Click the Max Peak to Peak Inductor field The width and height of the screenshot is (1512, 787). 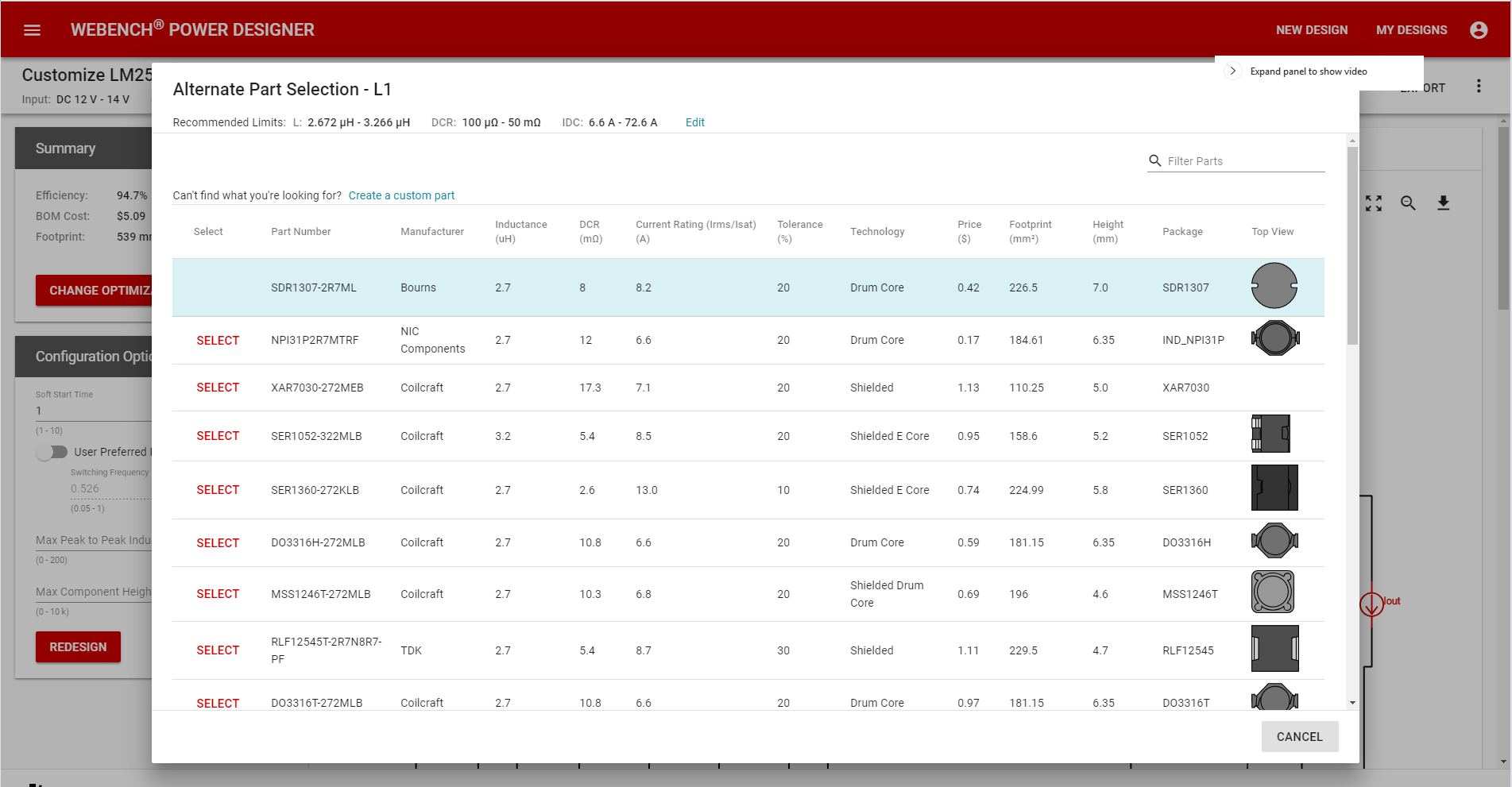coord(94,540)
